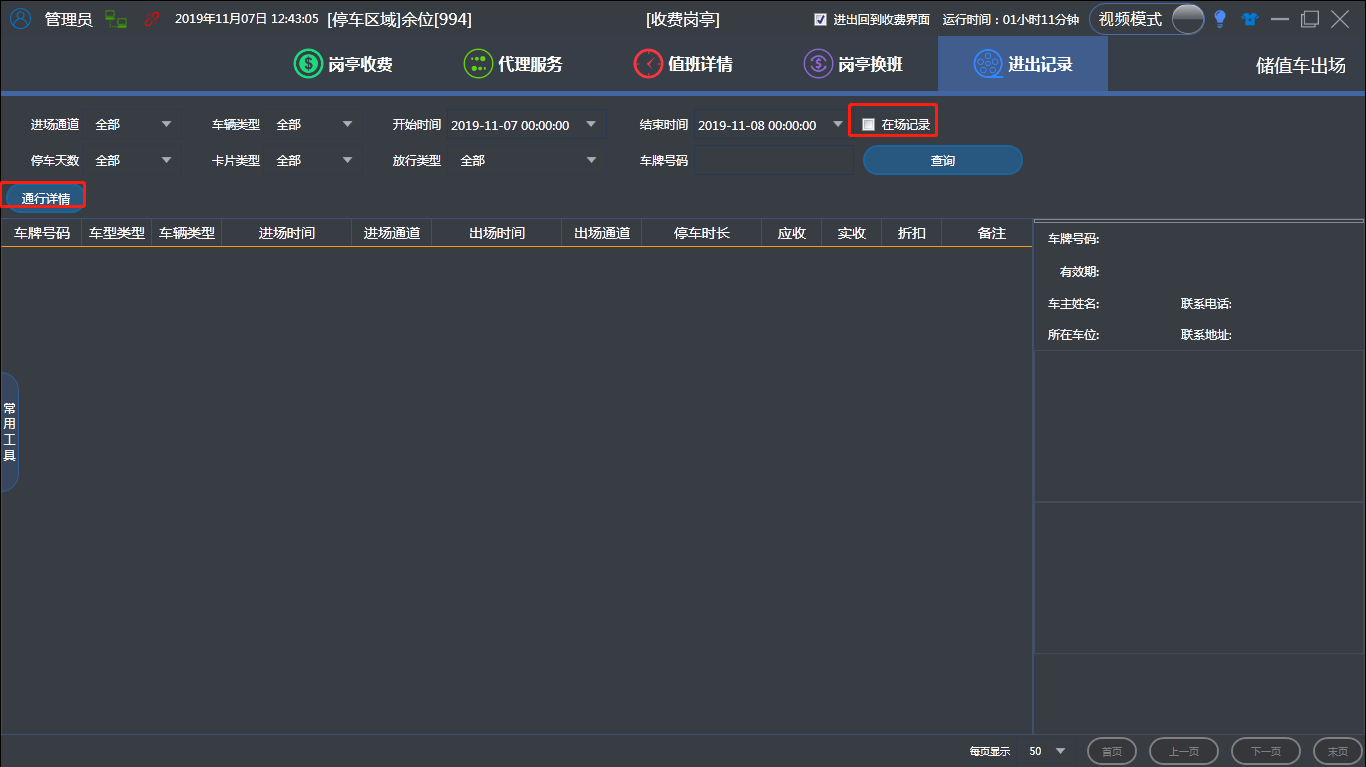Click the red clock 值班详情 icon
This screenshot has width=1366, height=767.
tap(648, 64)
